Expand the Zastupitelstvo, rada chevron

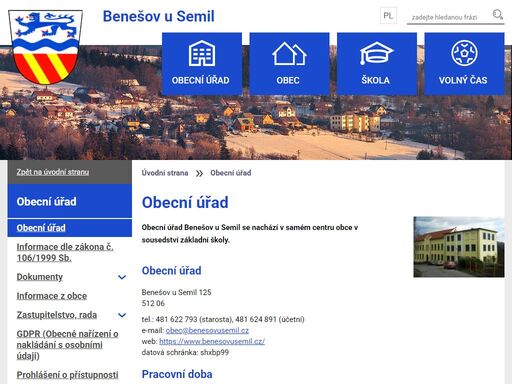122,315
